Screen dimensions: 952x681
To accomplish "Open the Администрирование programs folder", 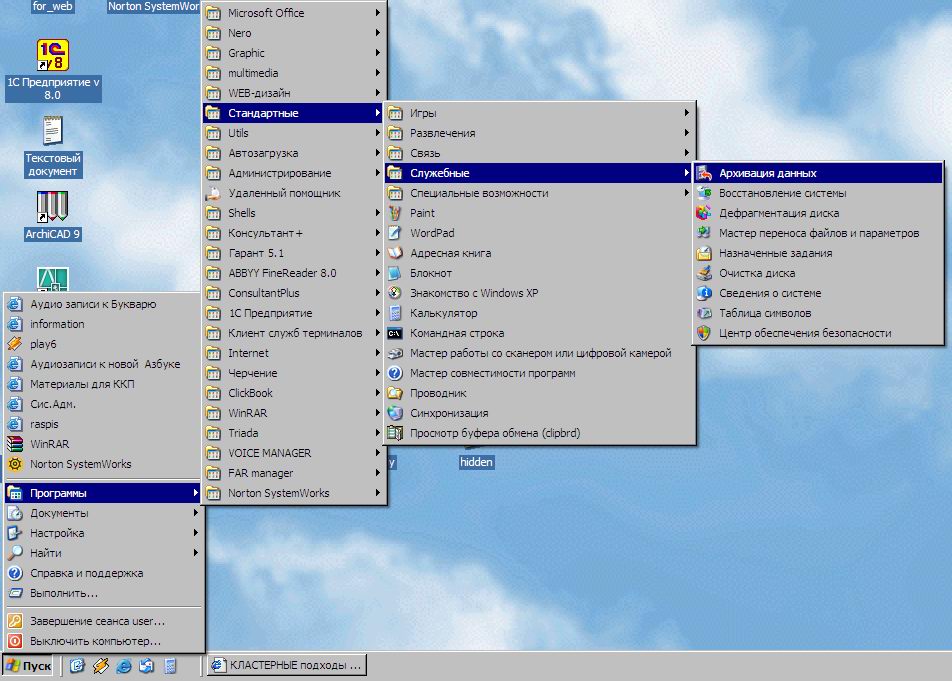I will [x=294, y=173].
